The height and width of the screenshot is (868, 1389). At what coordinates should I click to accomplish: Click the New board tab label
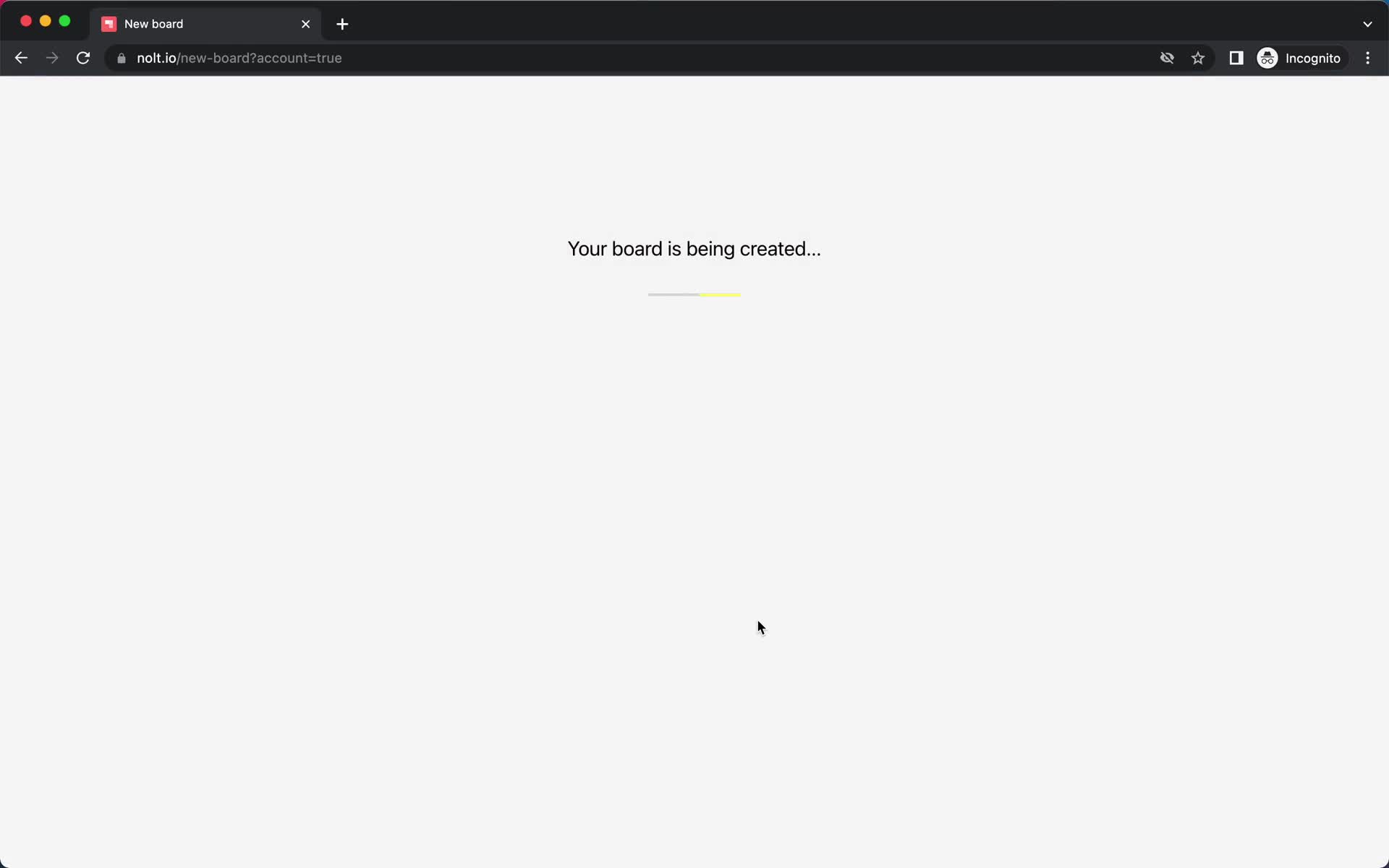pyautogui.click(x=153, y=23)
